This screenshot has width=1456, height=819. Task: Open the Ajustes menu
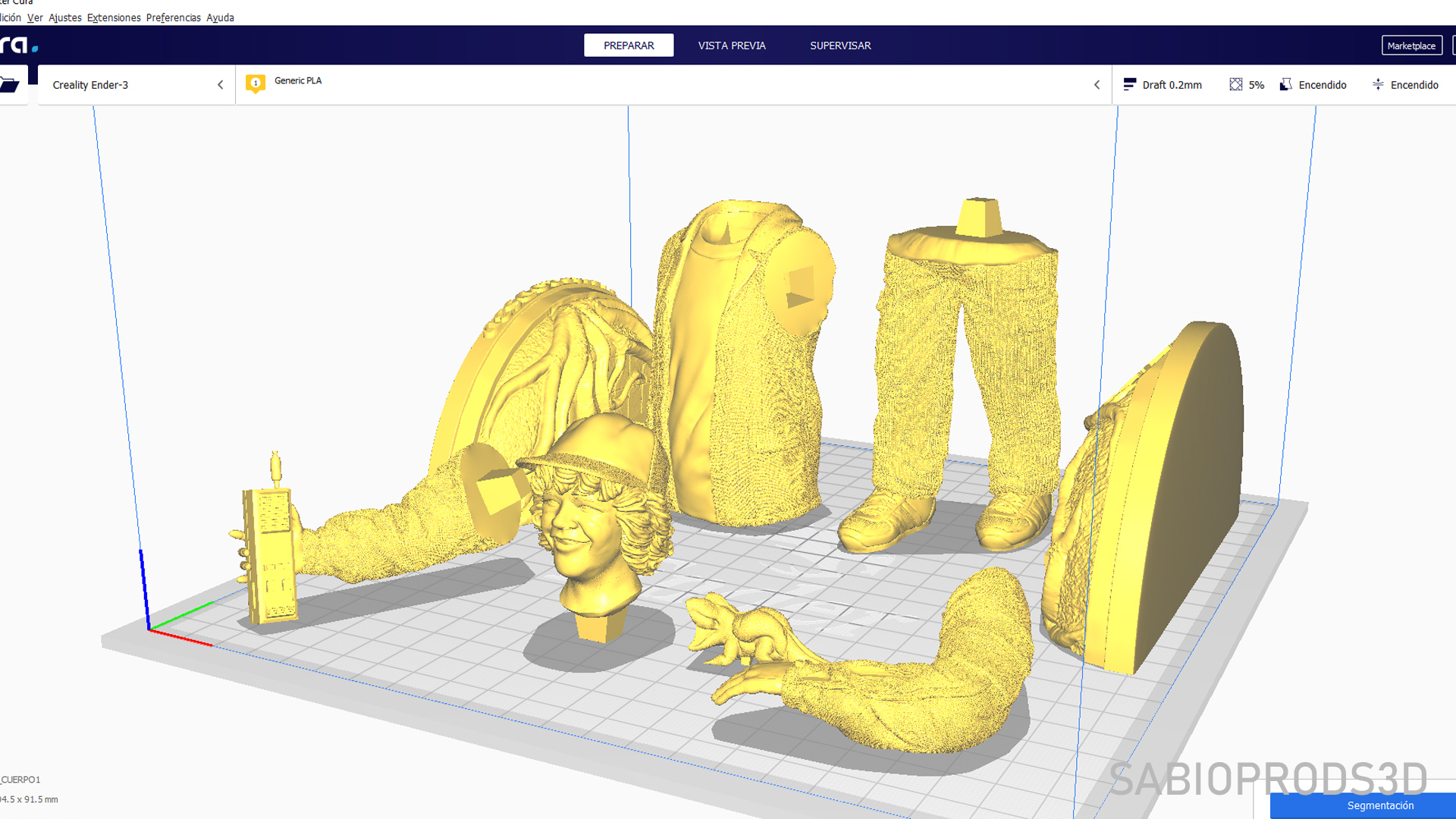(x=64, y=17)
